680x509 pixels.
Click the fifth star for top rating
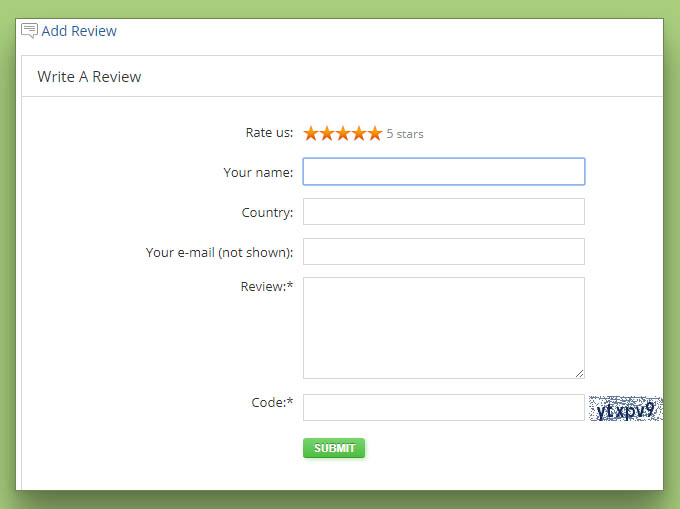375,133
